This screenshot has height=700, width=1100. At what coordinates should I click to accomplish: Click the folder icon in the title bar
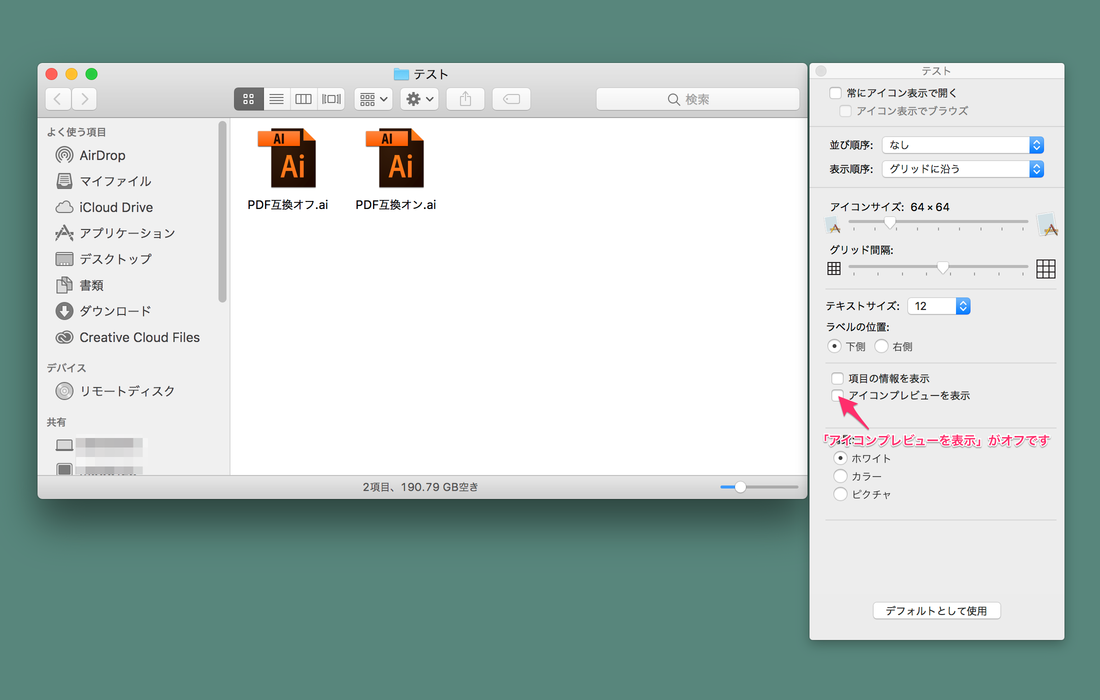[x=401, y=74]
